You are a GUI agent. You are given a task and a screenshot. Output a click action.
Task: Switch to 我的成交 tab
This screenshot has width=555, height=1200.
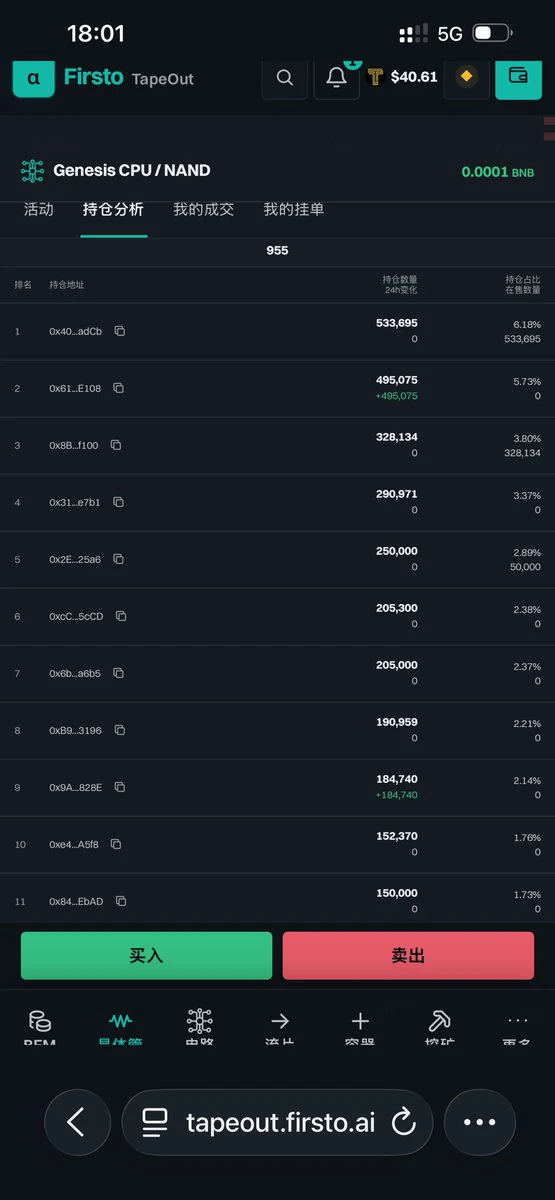[203, 209]
